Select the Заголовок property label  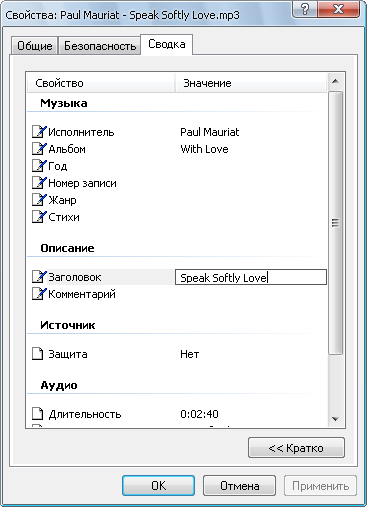coord(75,277)
